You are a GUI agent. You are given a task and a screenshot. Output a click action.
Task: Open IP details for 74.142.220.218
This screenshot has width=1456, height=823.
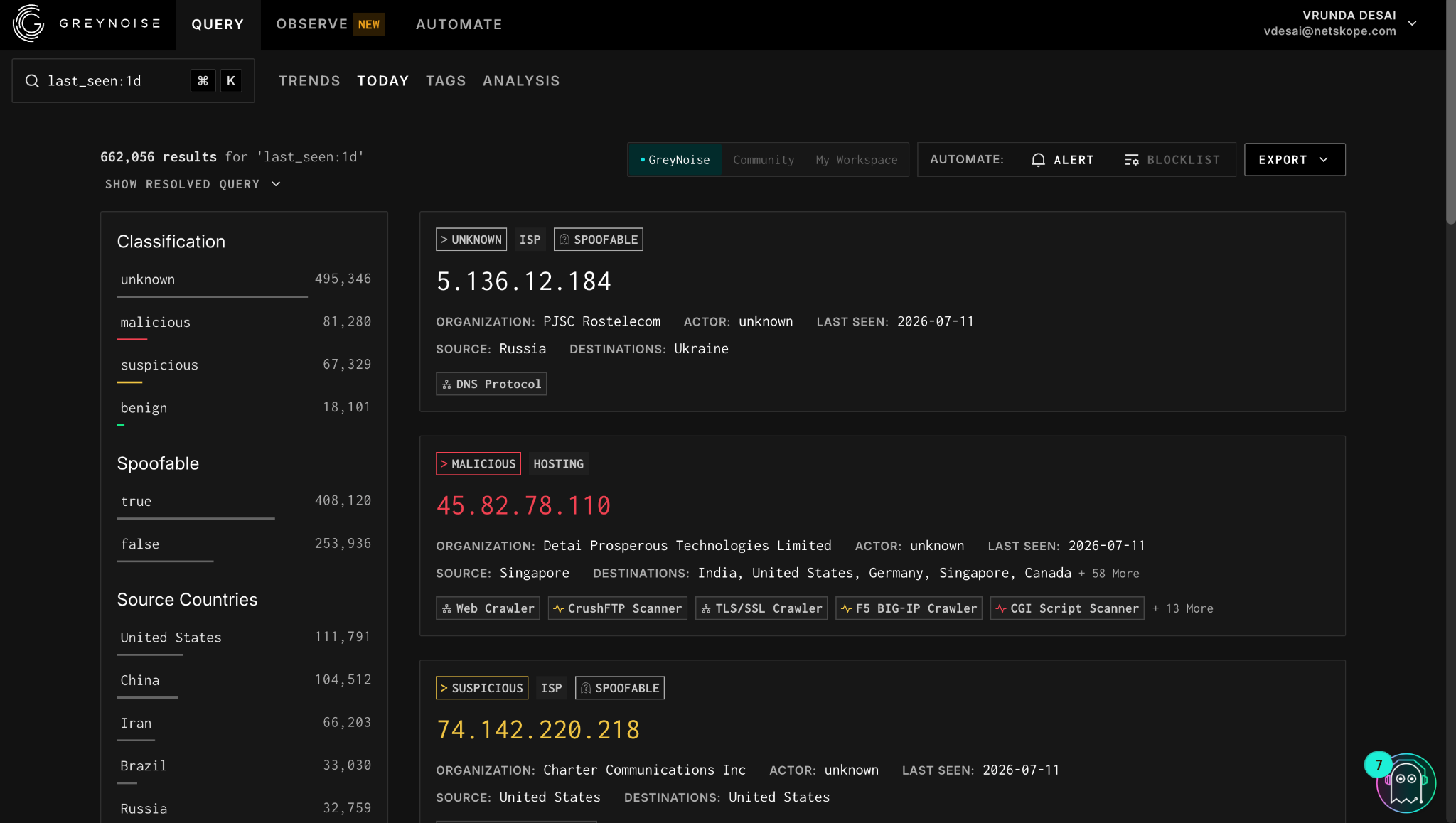(538, 730)
